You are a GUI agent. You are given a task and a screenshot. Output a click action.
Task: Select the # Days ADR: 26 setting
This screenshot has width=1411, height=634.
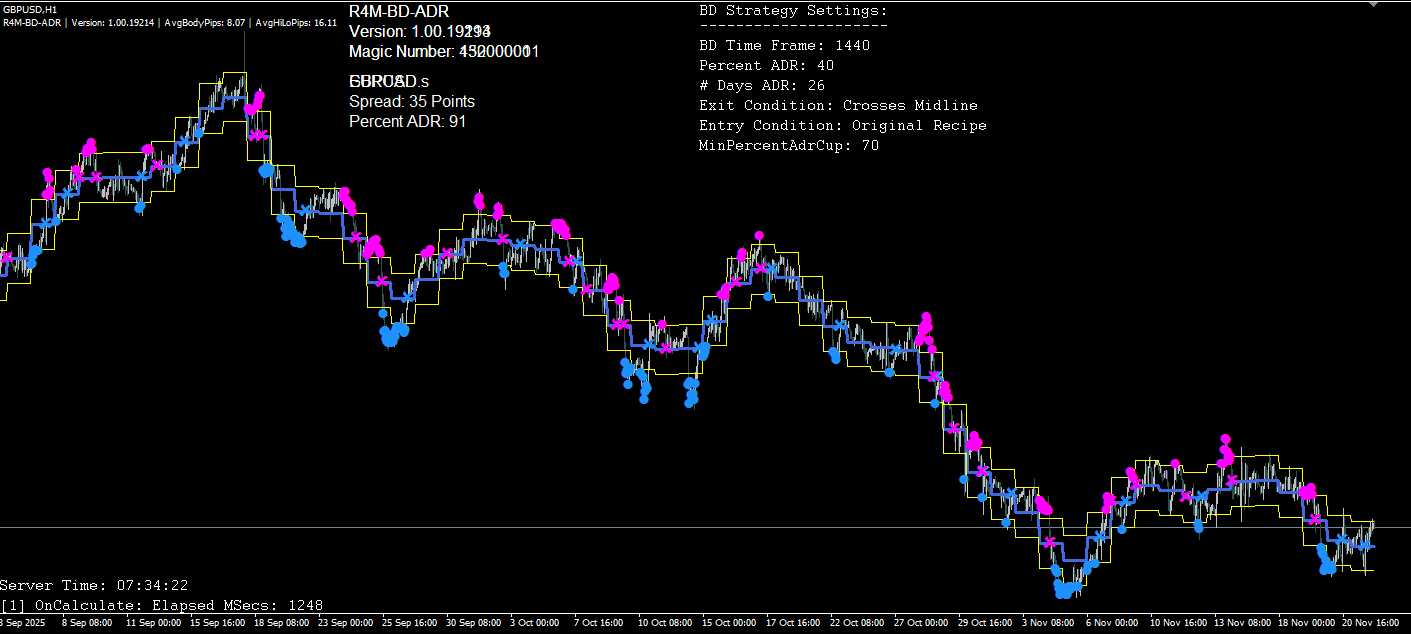coord(761,85)
